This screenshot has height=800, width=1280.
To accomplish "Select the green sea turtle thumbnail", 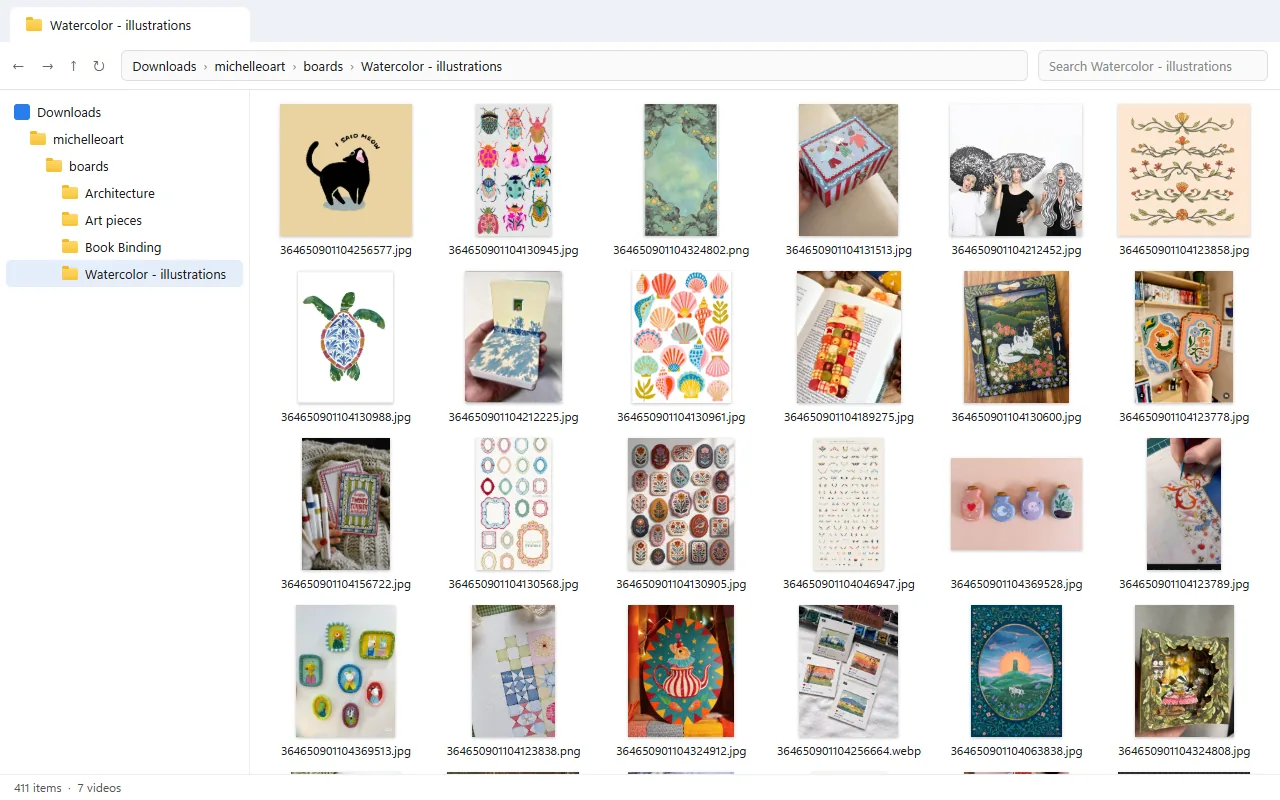I will pyautogui.click(x=346, y=337).
